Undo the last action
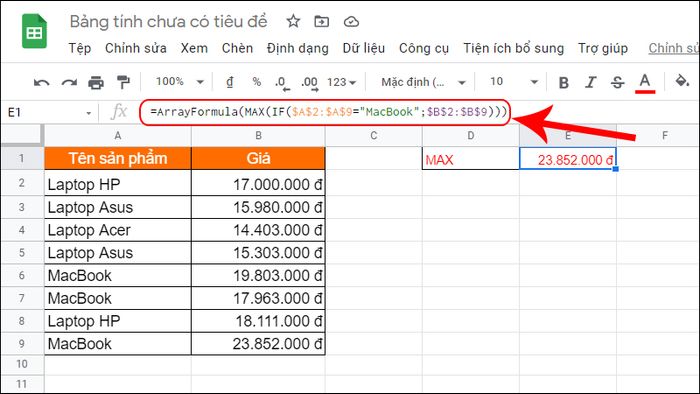The image size is (700, 394). [42, 82]
